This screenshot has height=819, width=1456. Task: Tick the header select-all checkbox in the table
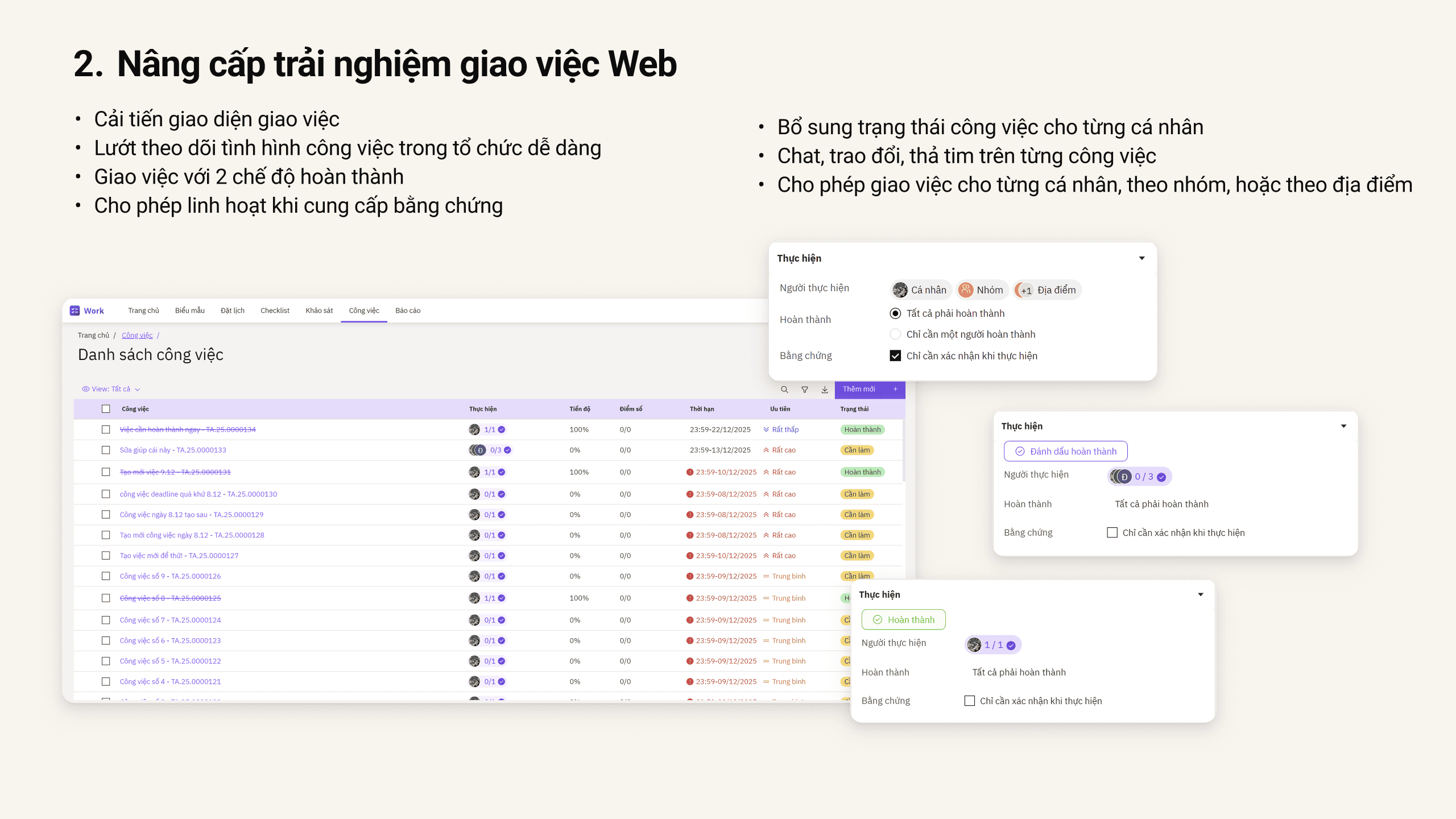coord(106,409)
